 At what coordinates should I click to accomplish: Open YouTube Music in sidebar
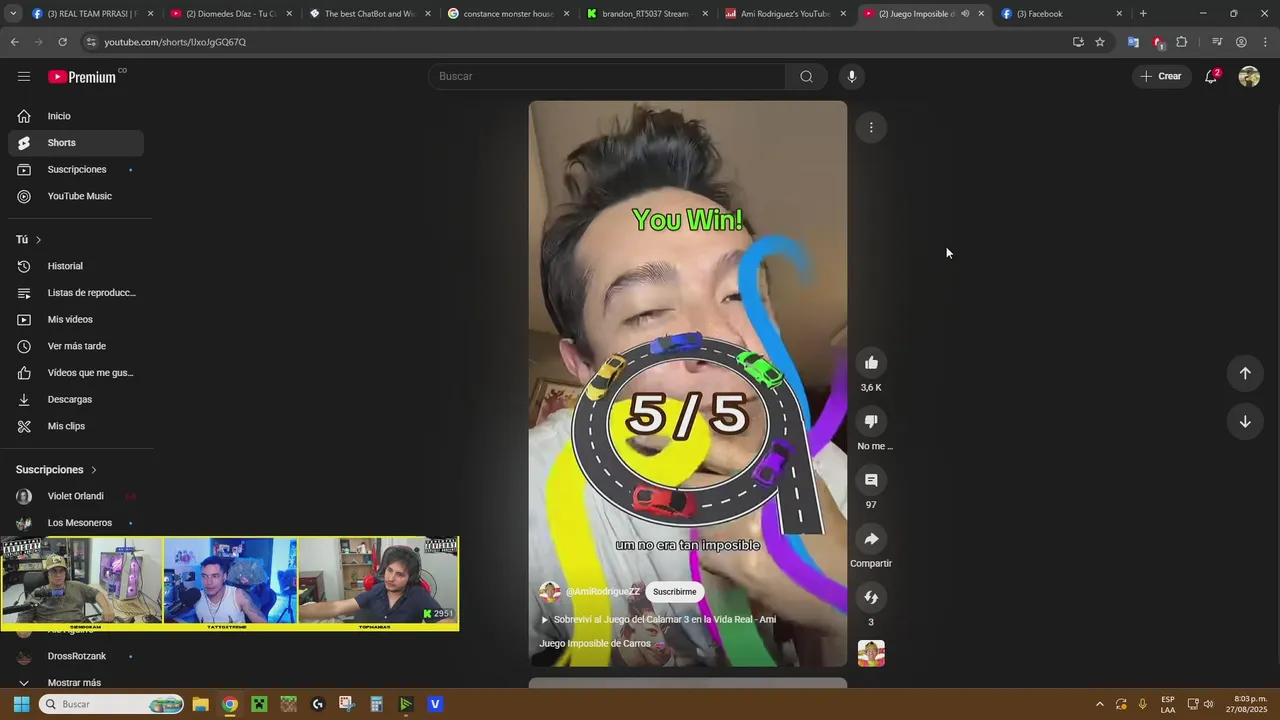(x=76, y=196)
